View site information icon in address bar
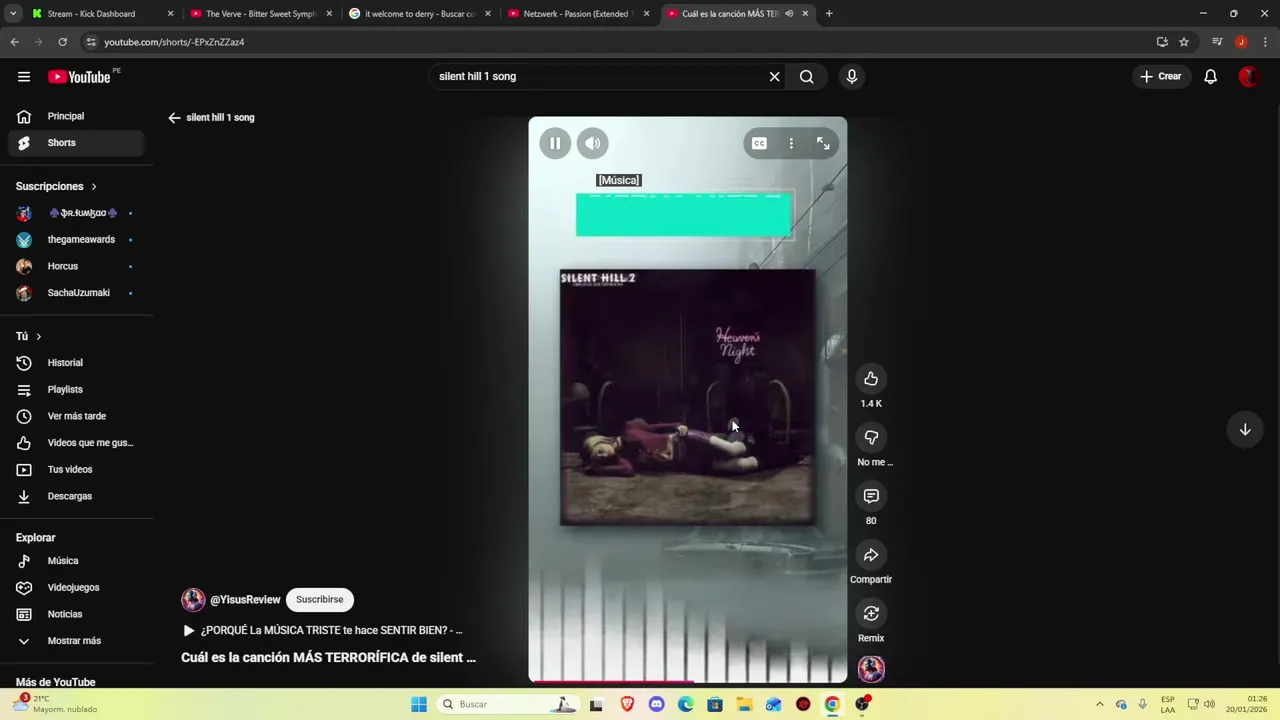This screenshot has height=720, width=1280. coord(91,42)
